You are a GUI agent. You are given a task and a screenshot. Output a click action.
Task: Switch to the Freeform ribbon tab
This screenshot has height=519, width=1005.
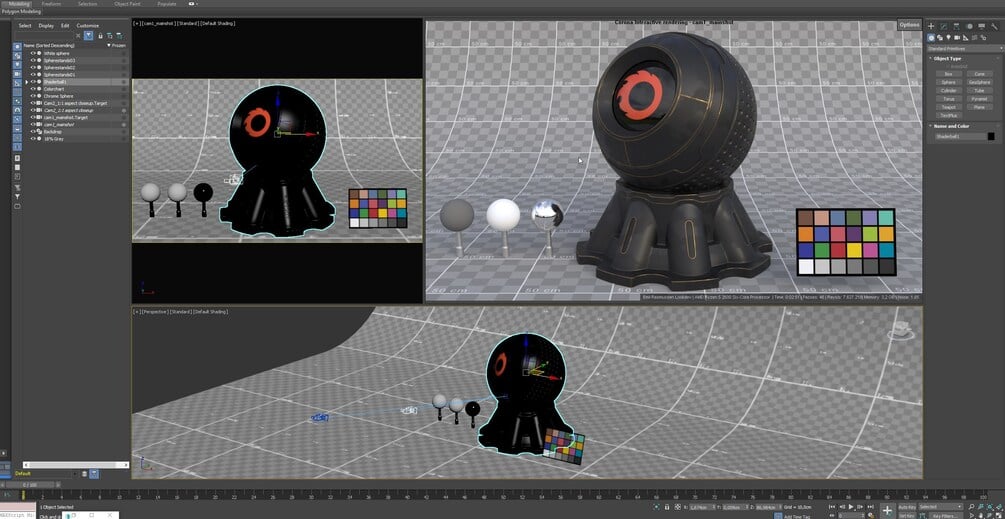pos(51,4)
